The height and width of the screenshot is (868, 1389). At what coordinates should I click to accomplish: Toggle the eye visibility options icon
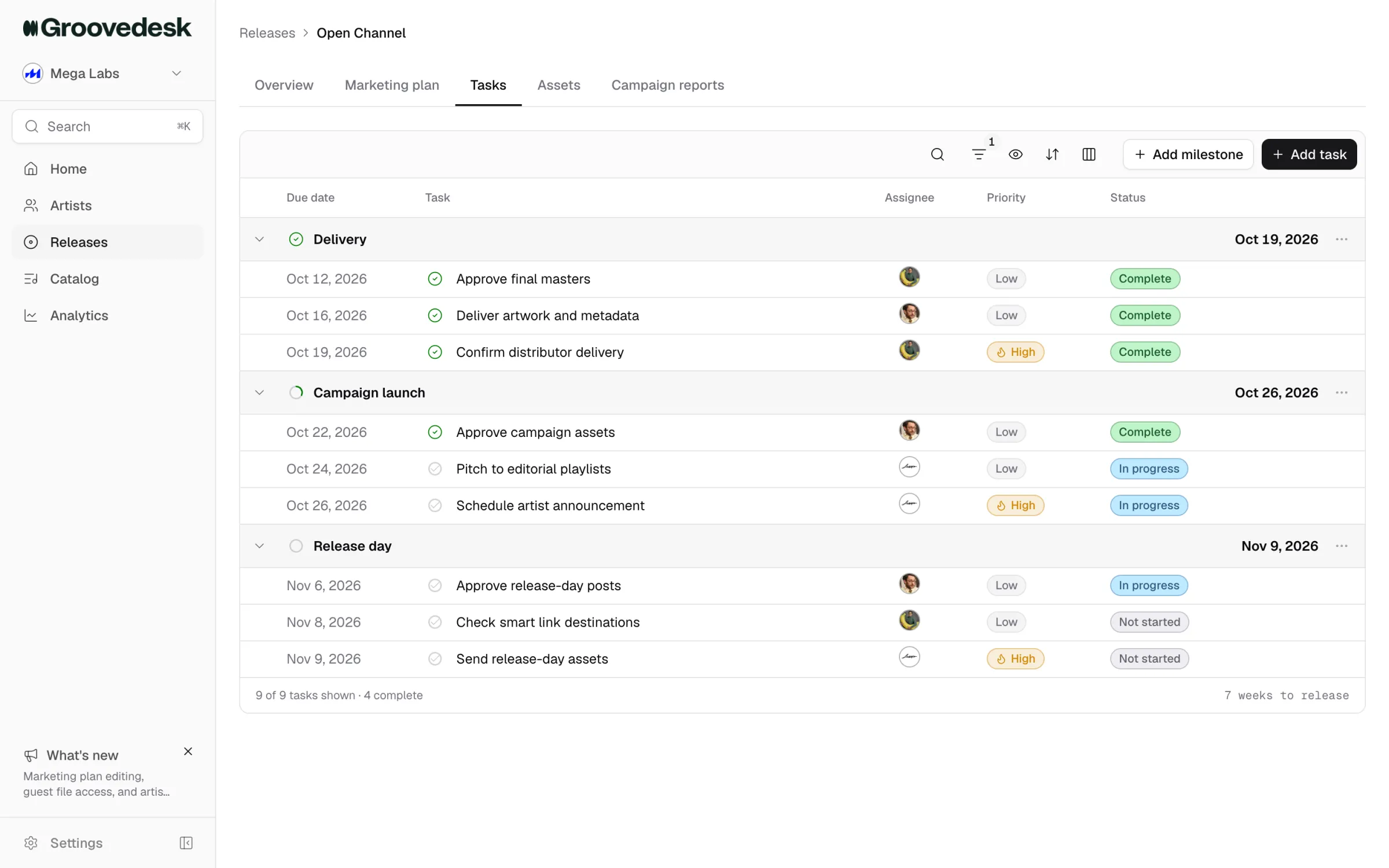(1015, 155)
